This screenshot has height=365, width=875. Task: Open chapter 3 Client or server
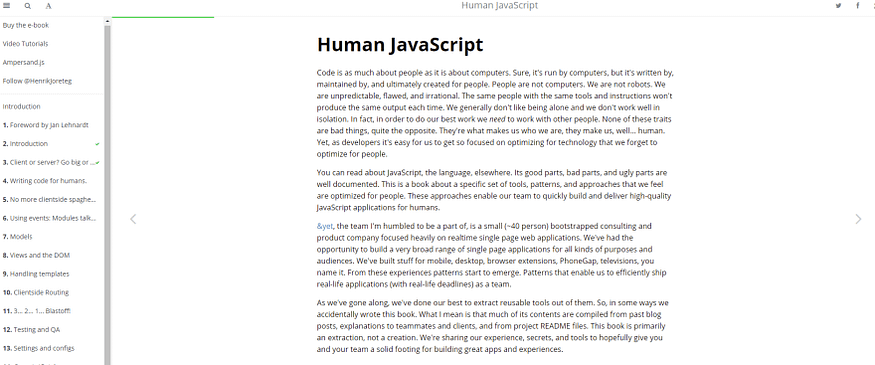pyautogui.click(x=49, y=162)
